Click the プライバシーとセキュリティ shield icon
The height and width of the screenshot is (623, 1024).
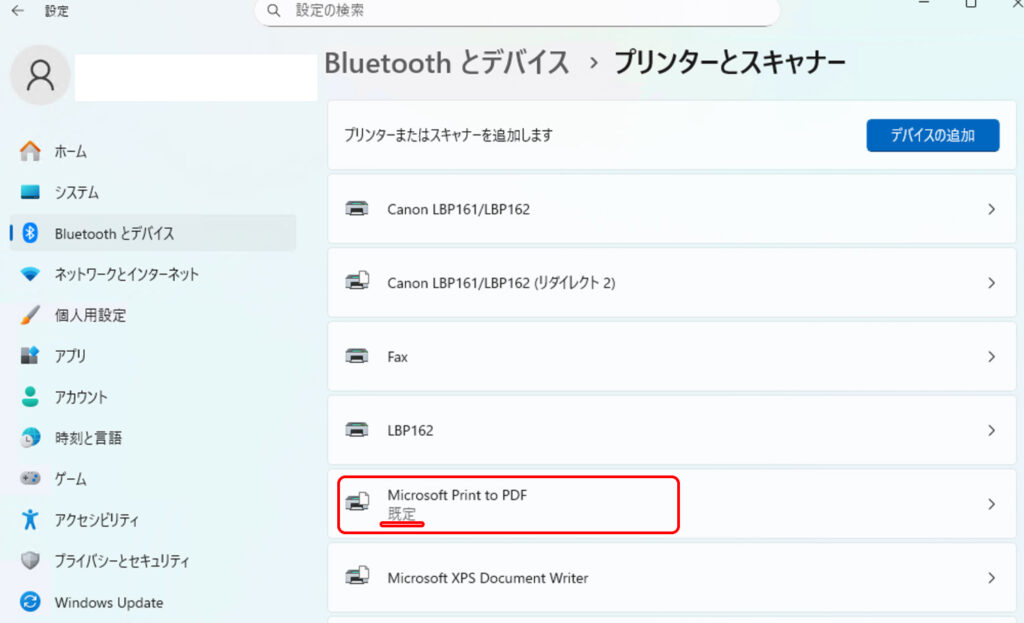(x=30, y=561)
